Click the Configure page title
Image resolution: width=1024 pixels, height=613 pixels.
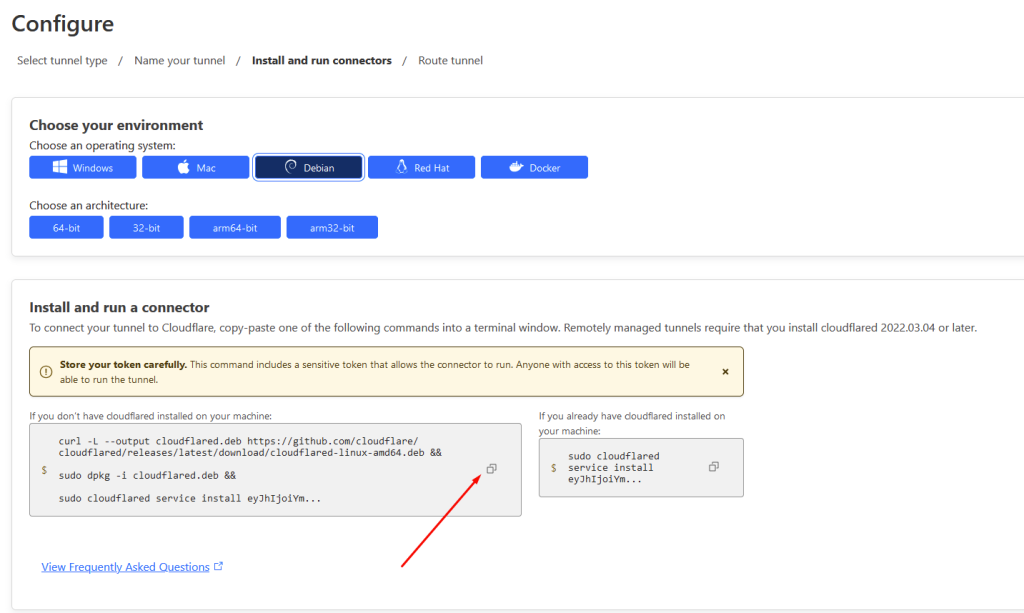(x=63, y=24)
